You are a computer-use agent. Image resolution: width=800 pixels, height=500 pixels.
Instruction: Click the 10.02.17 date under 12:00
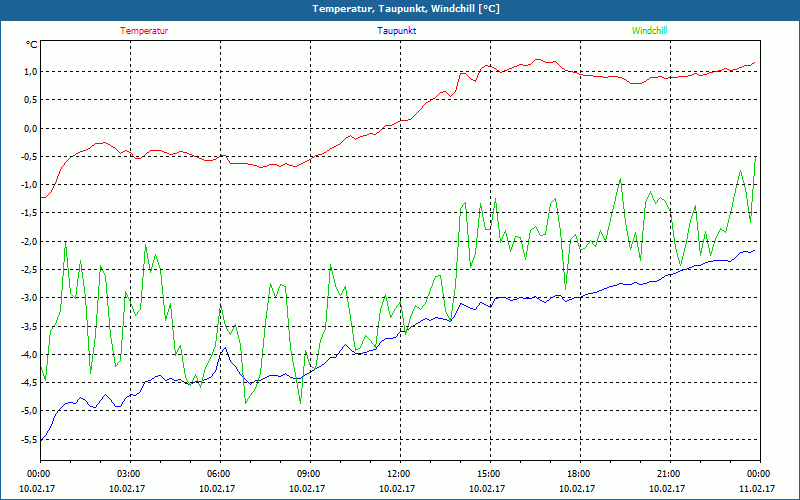(x=397, y=488)
